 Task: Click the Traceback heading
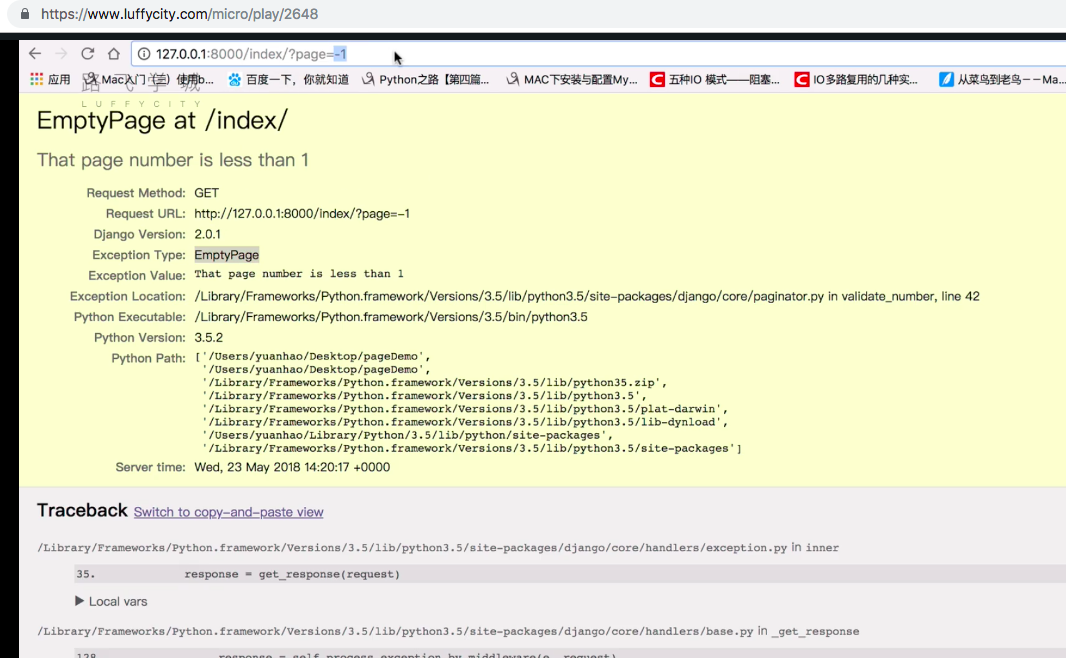pos(82,510)
